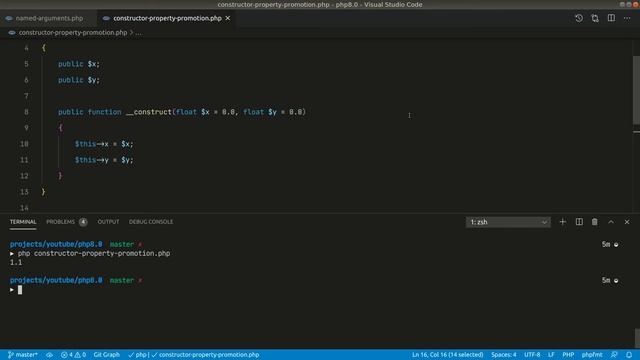
Task: Select the constructor-property-promotion.php editor tab
Action: (167, 18)
